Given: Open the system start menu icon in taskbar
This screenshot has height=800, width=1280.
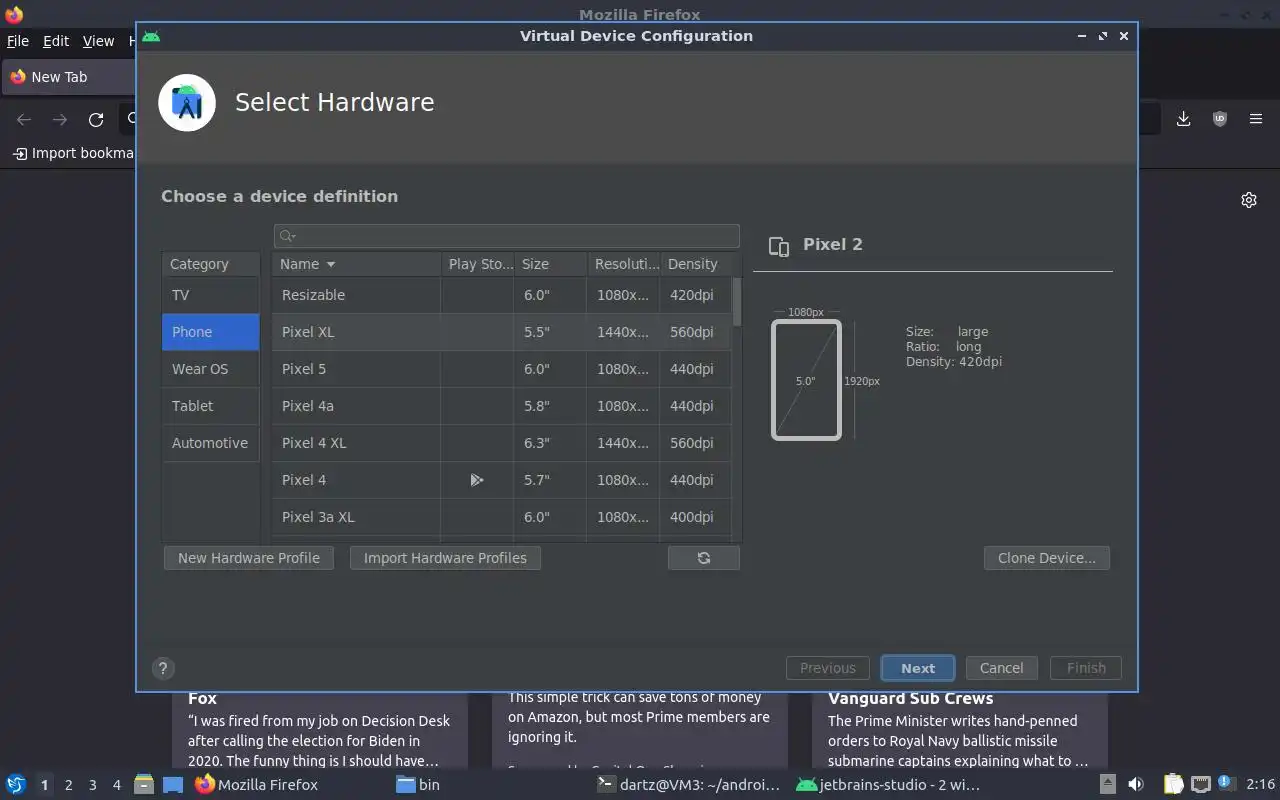Looking at the screenshot, I should tap(16, 785).
